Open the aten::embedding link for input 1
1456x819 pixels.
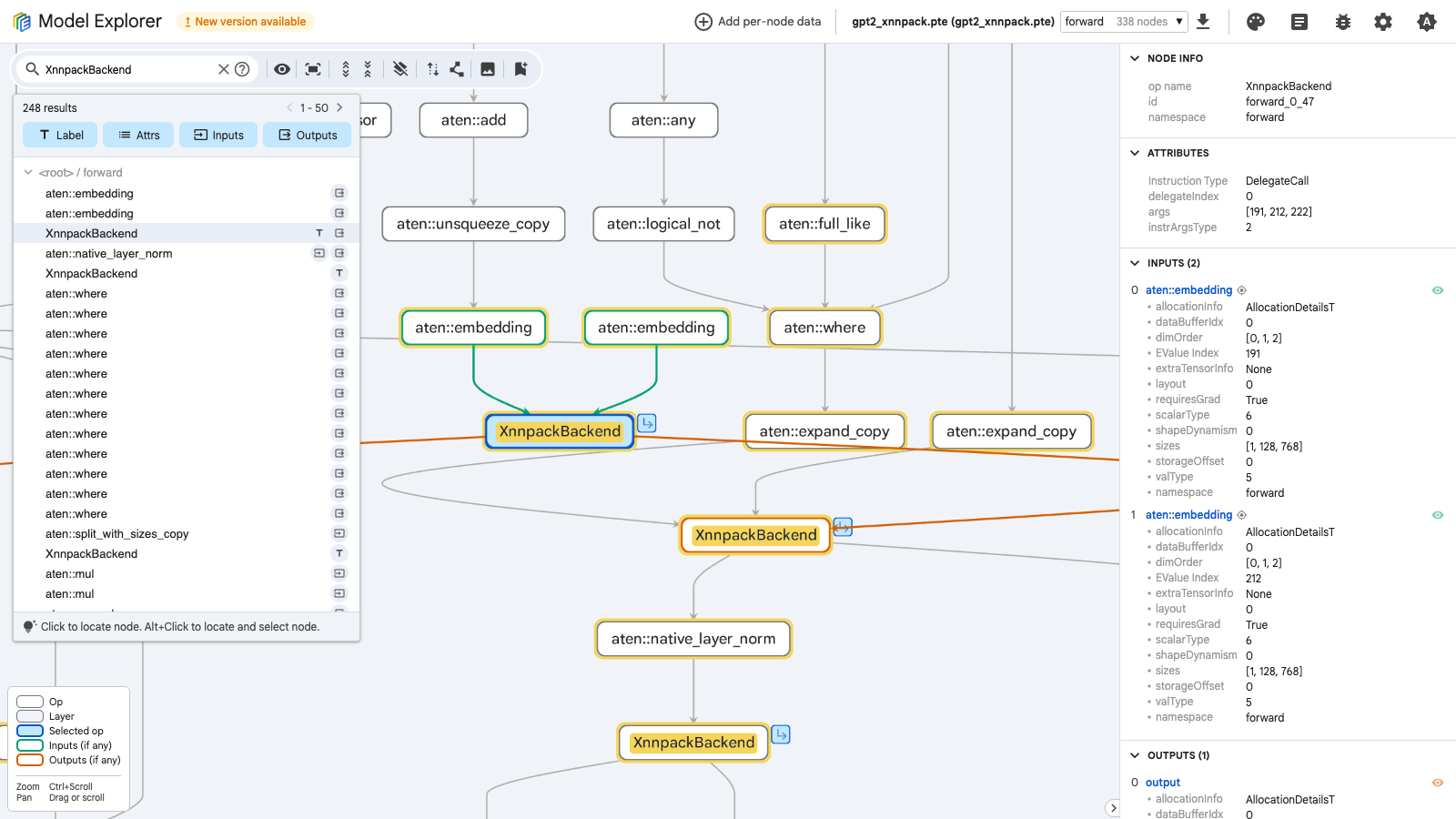[1188, 515]
